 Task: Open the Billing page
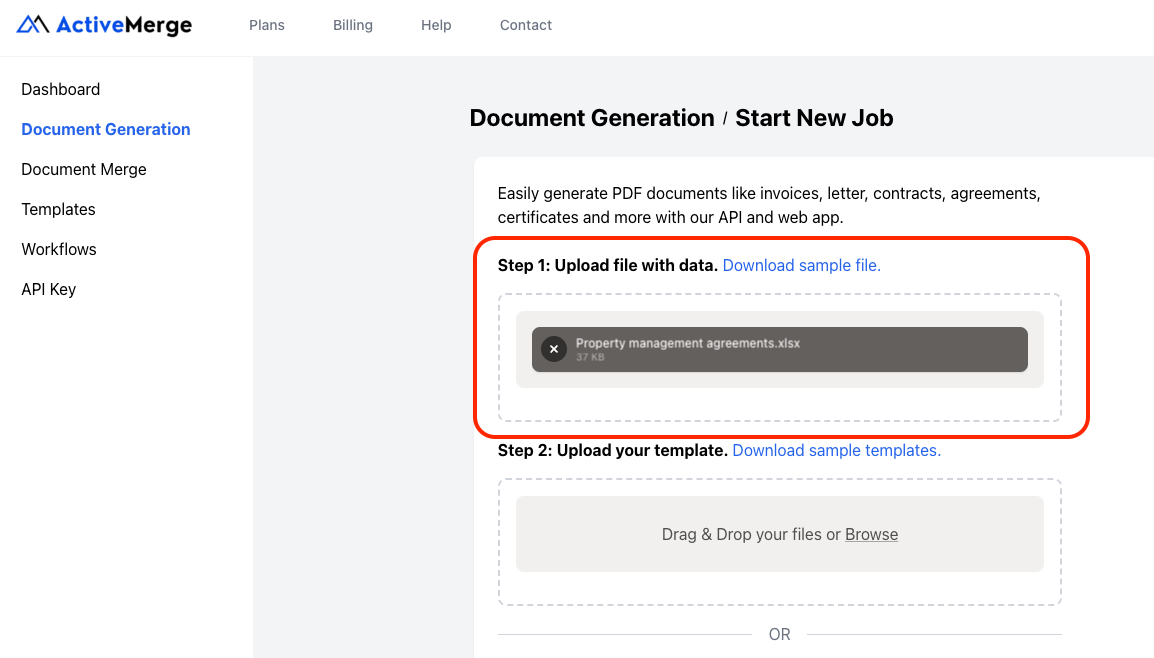point(352,25)
